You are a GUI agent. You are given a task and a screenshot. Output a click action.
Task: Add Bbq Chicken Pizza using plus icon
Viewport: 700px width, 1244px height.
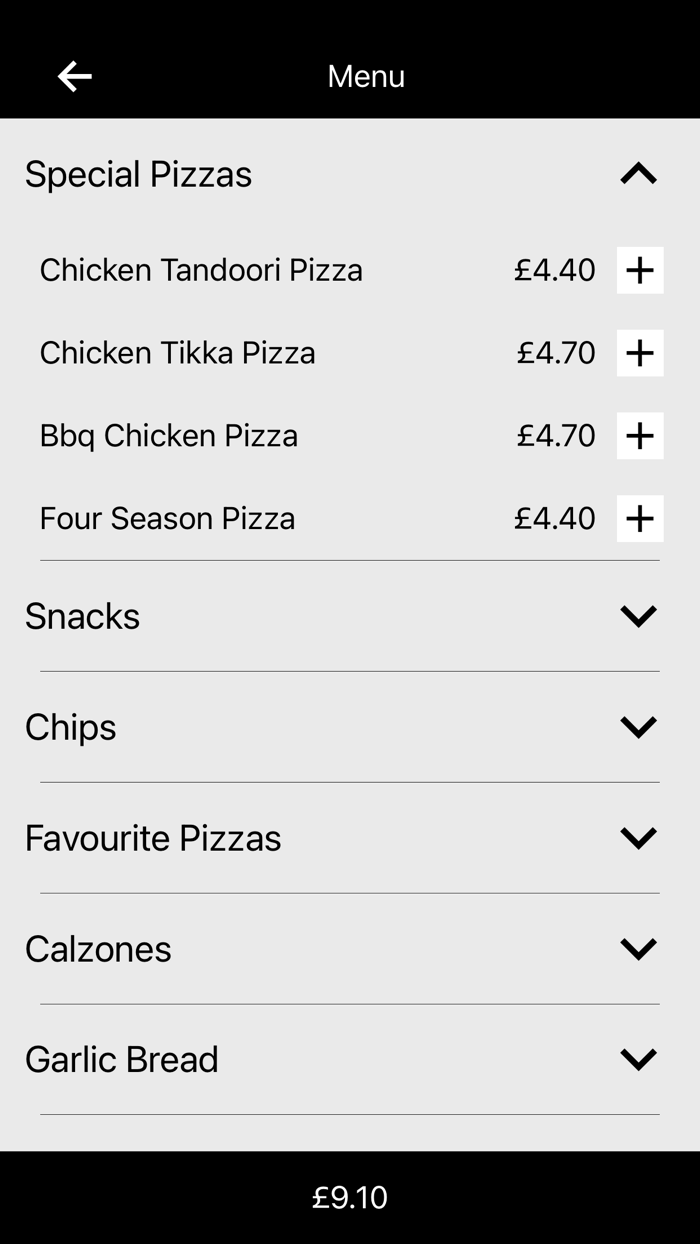[x=639, y=435]
